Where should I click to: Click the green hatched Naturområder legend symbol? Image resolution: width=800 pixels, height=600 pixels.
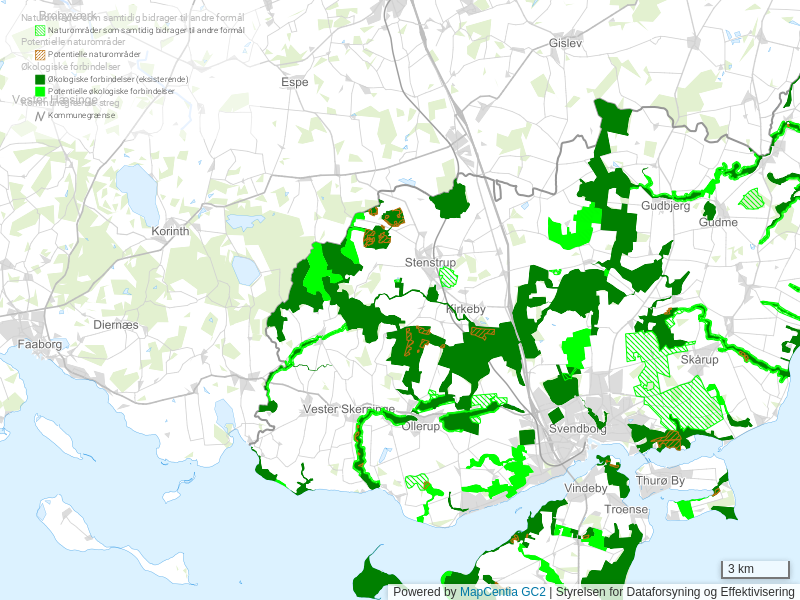(40, 31)
